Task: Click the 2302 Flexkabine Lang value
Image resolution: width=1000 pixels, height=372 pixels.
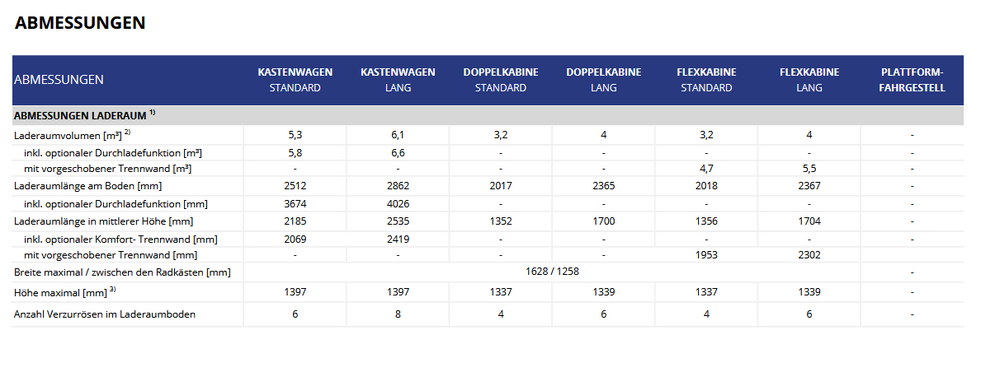Action: coord(809,255)
